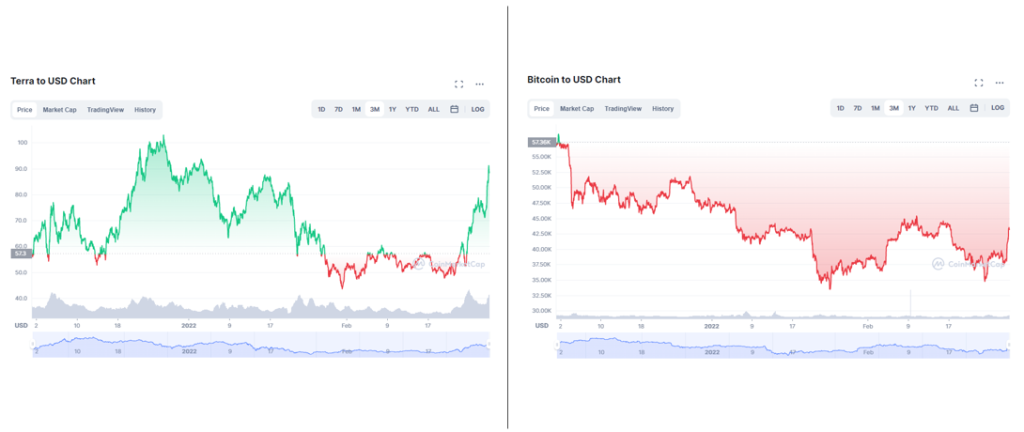Open fullscreen icon on Terra chart
Screen dimensions: 1024x432
(x=459, y=84)
